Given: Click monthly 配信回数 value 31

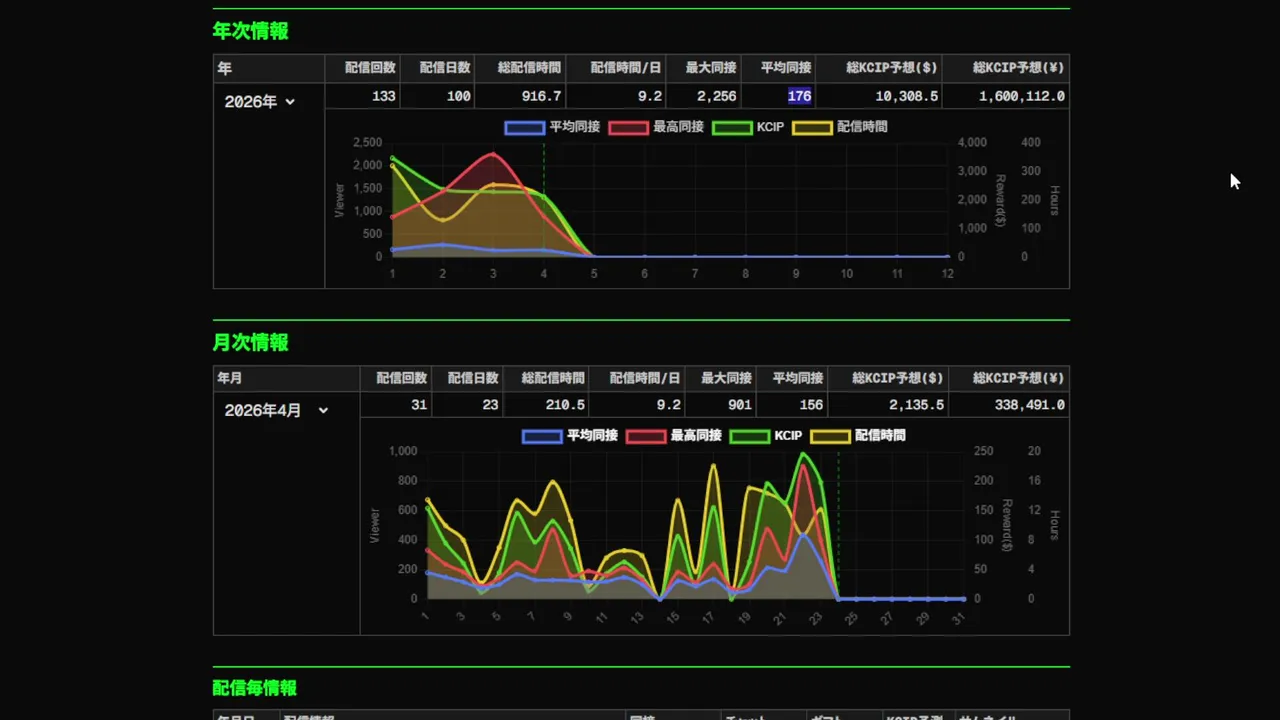Looking at the screenshot, I should (x=419, y=405).
